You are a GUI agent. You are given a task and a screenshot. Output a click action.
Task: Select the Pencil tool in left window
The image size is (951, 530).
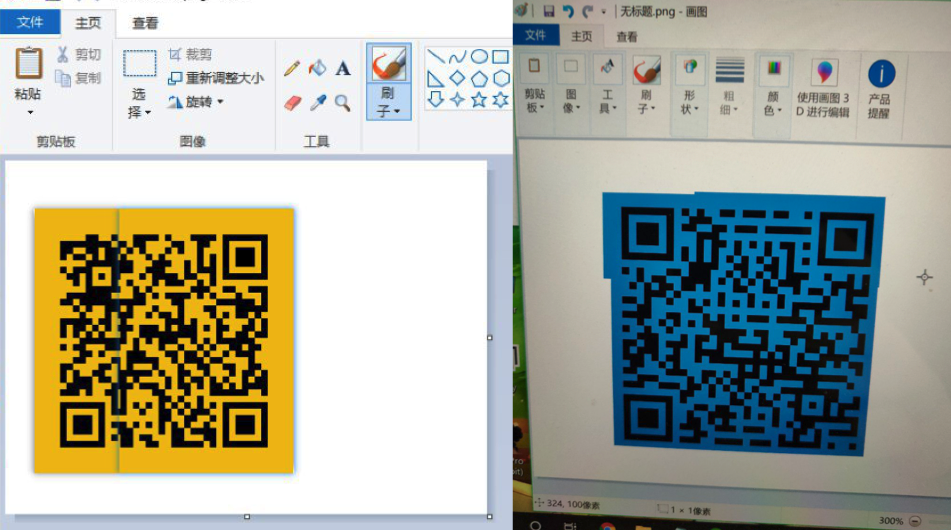click(x=292, y=68)
